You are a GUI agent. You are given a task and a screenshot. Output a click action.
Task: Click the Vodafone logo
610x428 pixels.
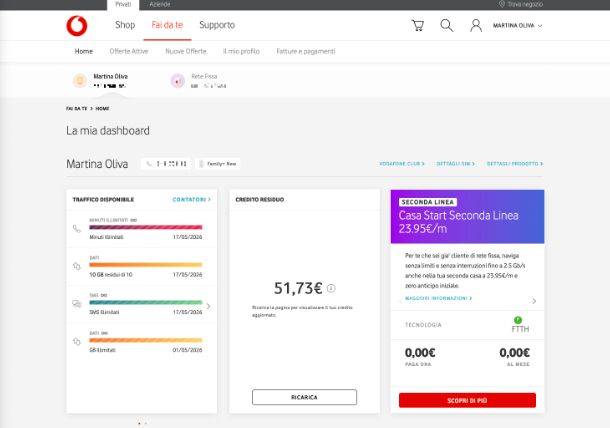coord(77,26)
